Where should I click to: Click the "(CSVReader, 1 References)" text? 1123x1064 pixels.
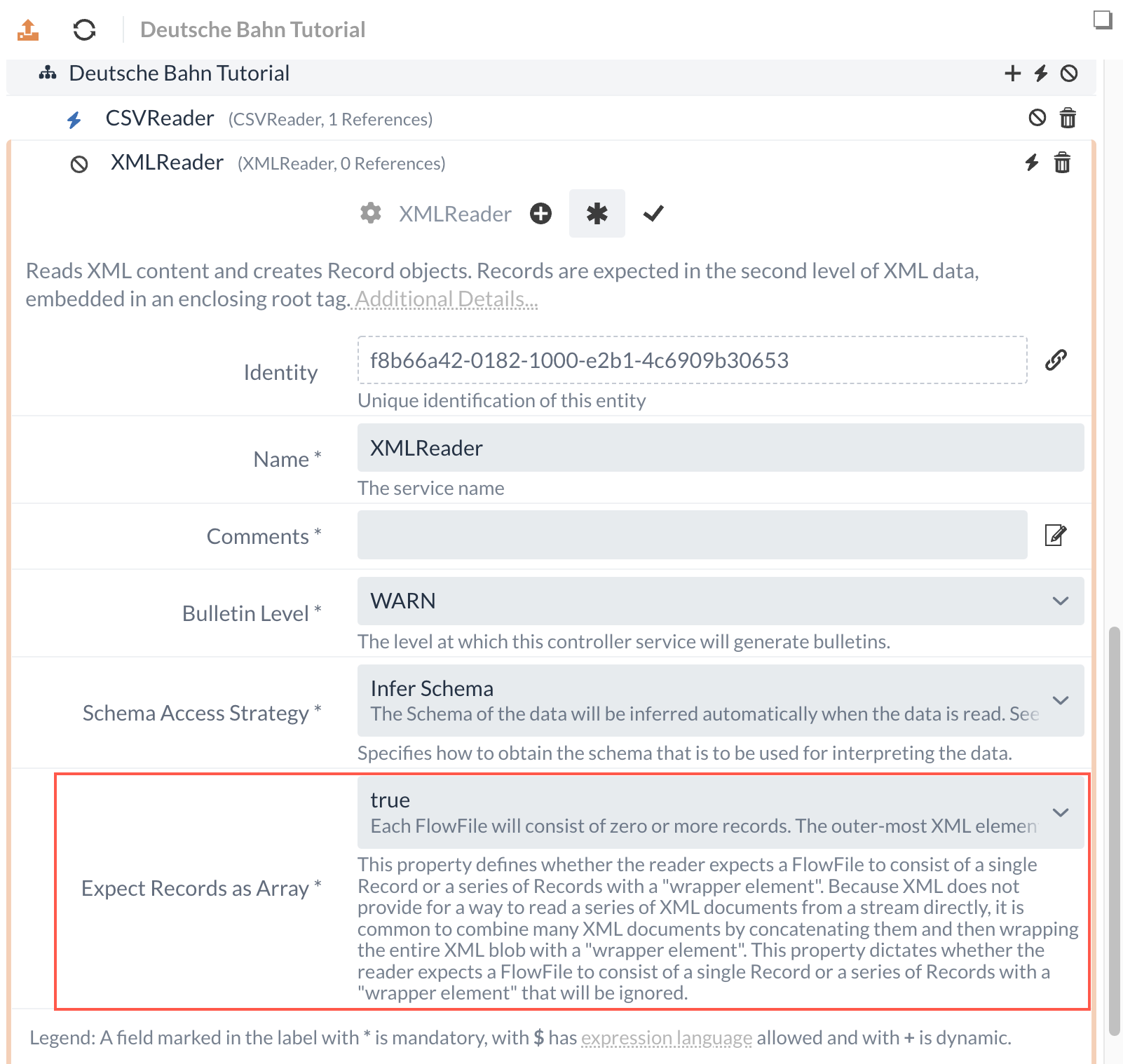330,120
